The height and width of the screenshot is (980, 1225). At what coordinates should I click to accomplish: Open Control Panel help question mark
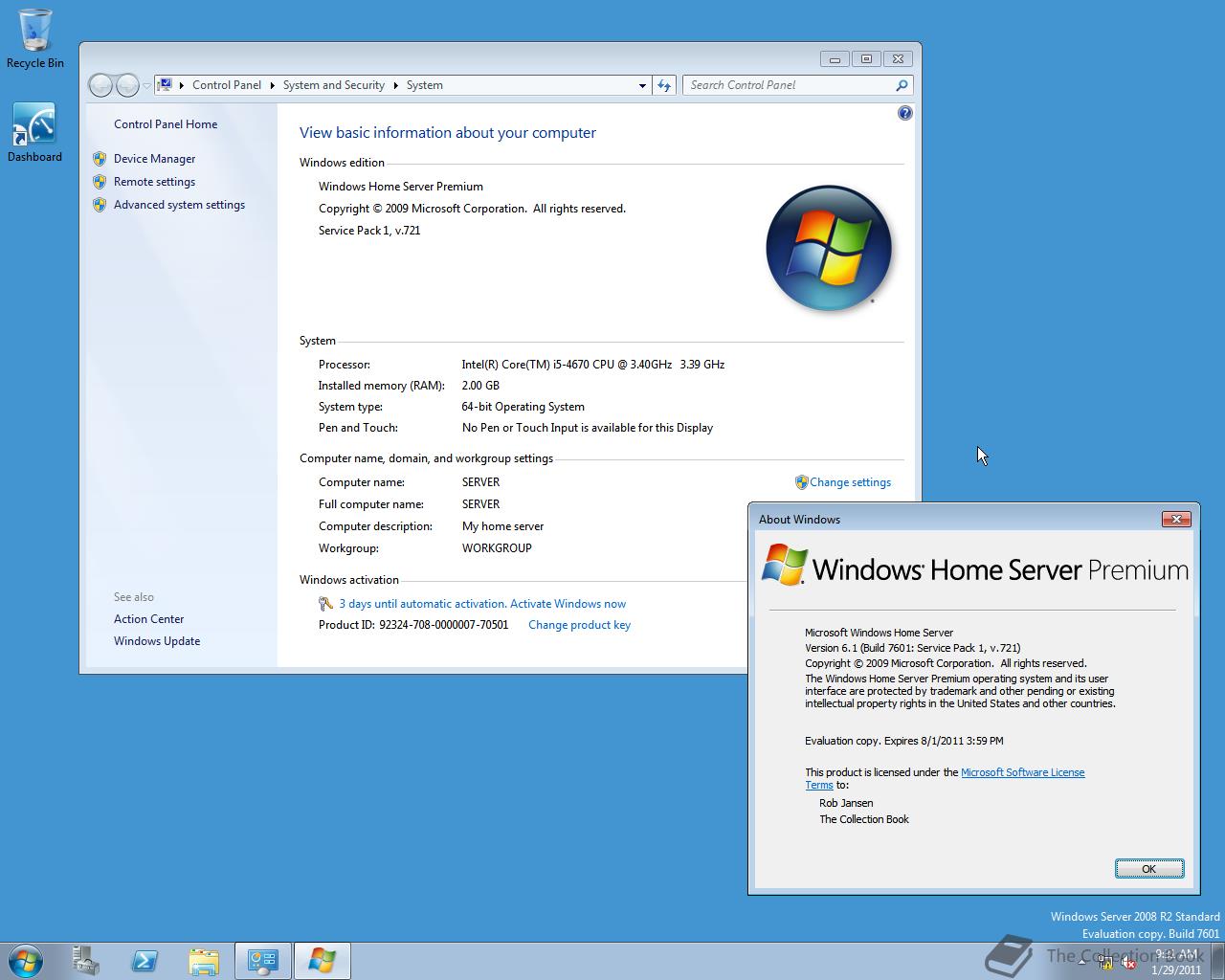(x=905, y=113)
